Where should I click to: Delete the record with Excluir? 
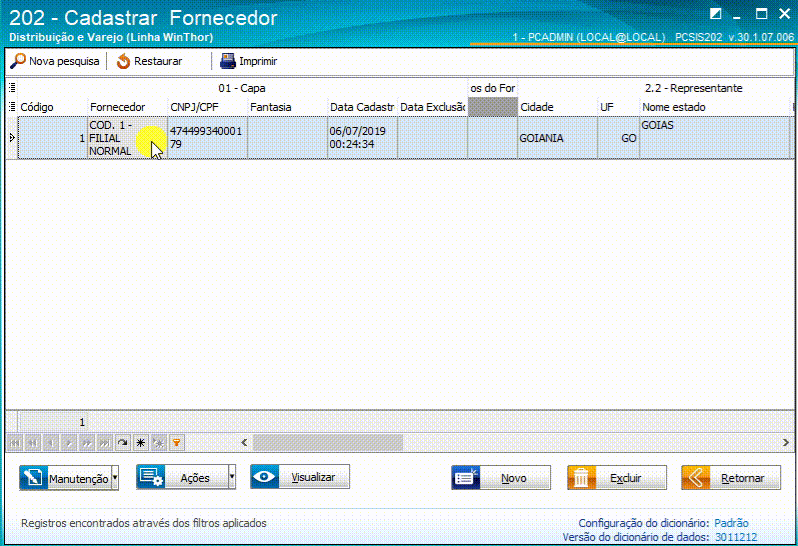(x=617, y=478)
